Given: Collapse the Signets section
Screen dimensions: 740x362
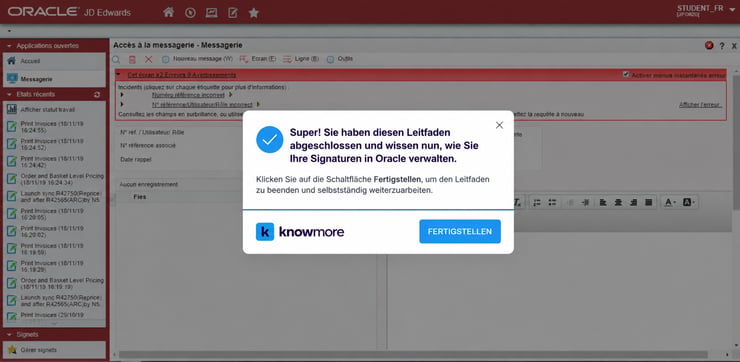Looking at the screenshot, I should [9, 334].
